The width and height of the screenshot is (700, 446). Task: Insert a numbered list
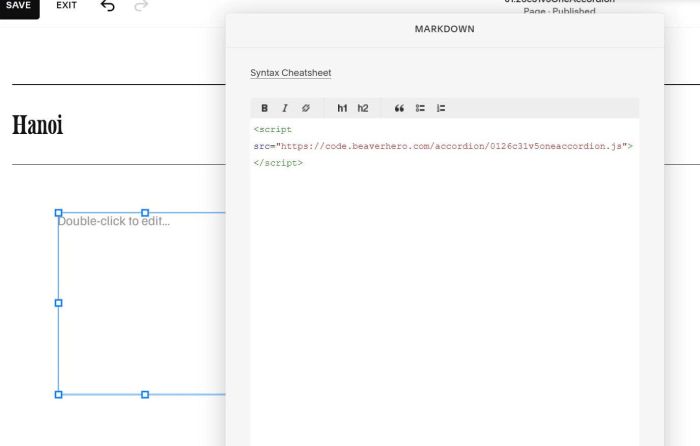(x=441, y=108)
